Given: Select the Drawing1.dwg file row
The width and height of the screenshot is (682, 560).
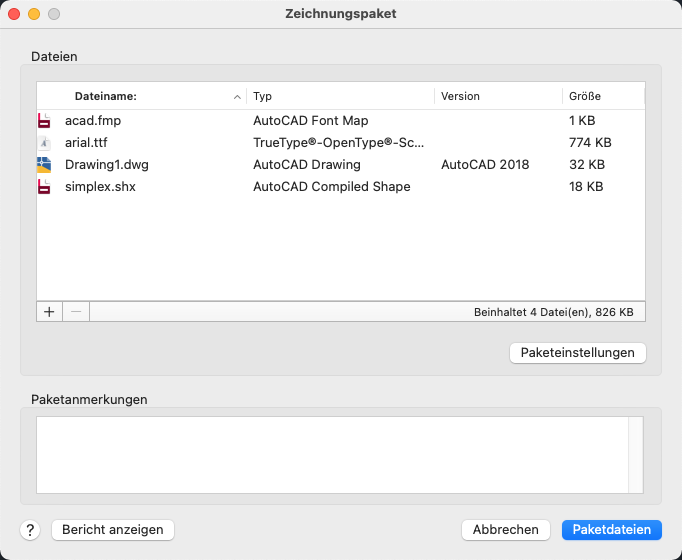Looking at the screenshot, I should (x=300, y=165).
